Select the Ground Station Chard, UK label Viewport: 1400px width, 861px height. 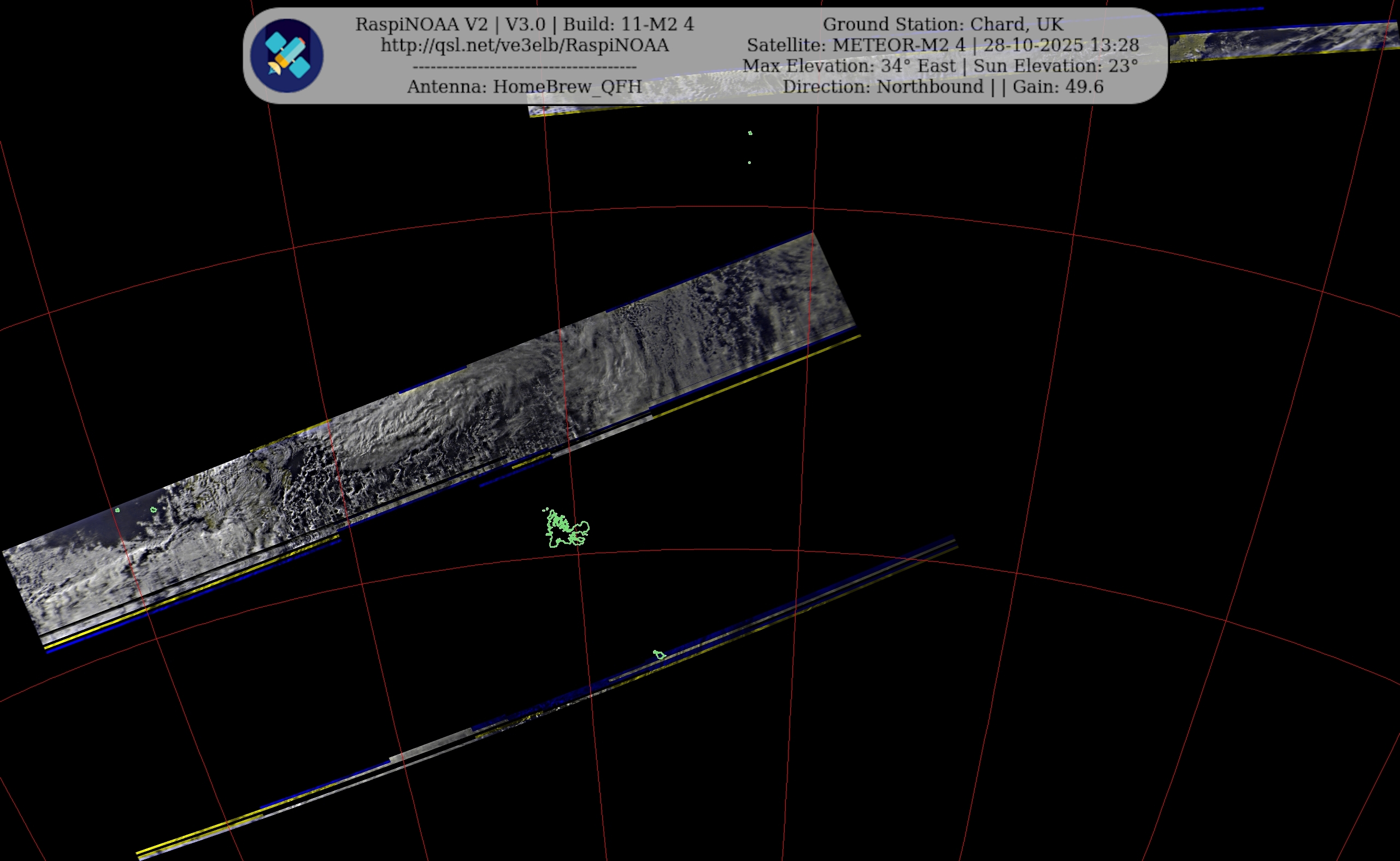[x=943, y=25]
